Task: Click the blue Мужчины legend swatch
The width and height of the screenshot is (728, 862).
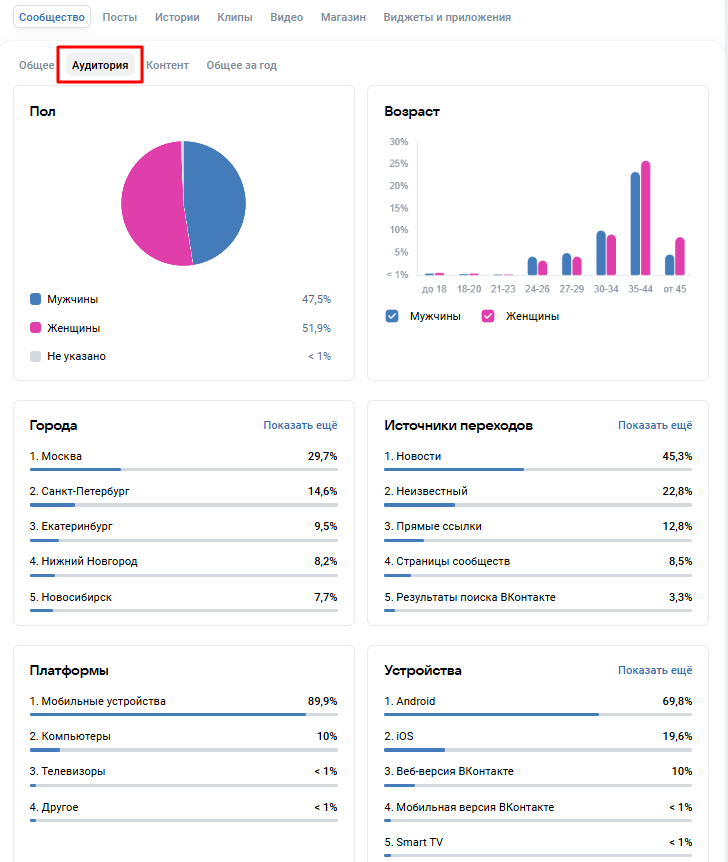Action: [36, 299]
